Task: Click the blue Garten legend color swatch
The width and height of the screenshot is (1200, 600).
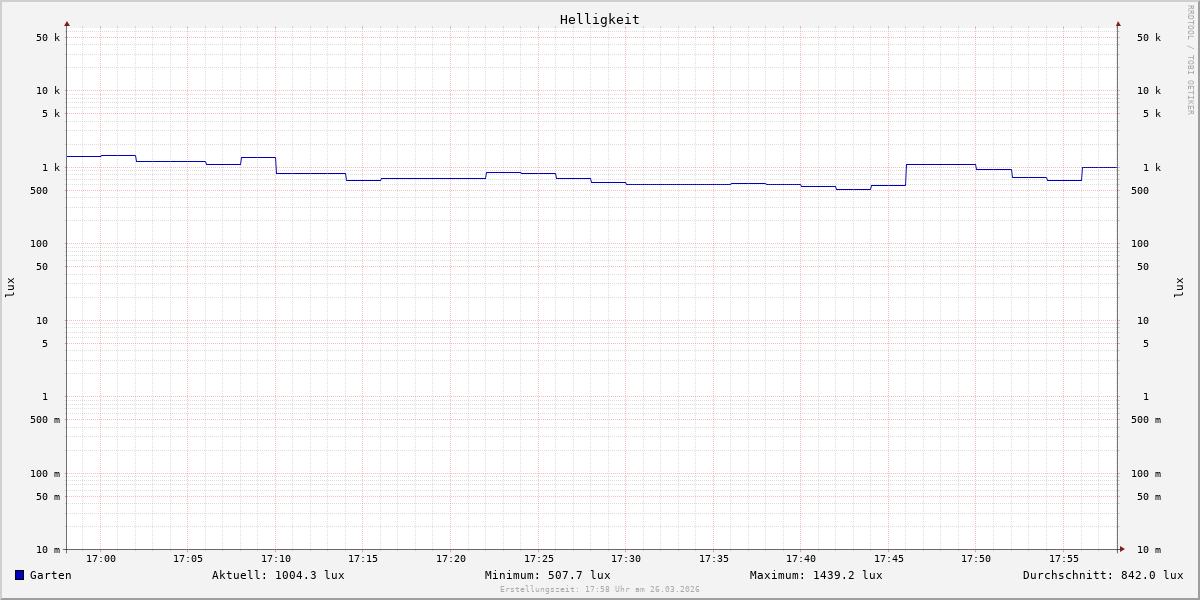Action: coord(19,575)
